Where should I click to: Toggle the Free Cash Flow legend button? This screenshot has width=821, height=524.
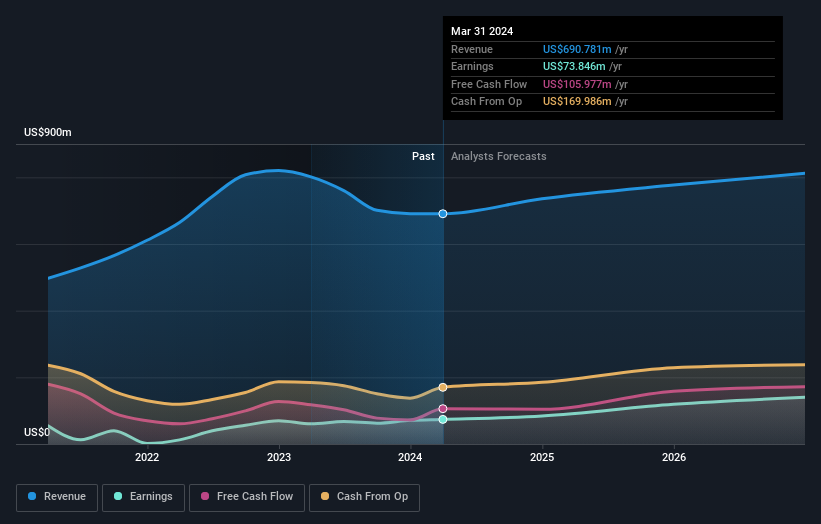[x=247, y=497]
